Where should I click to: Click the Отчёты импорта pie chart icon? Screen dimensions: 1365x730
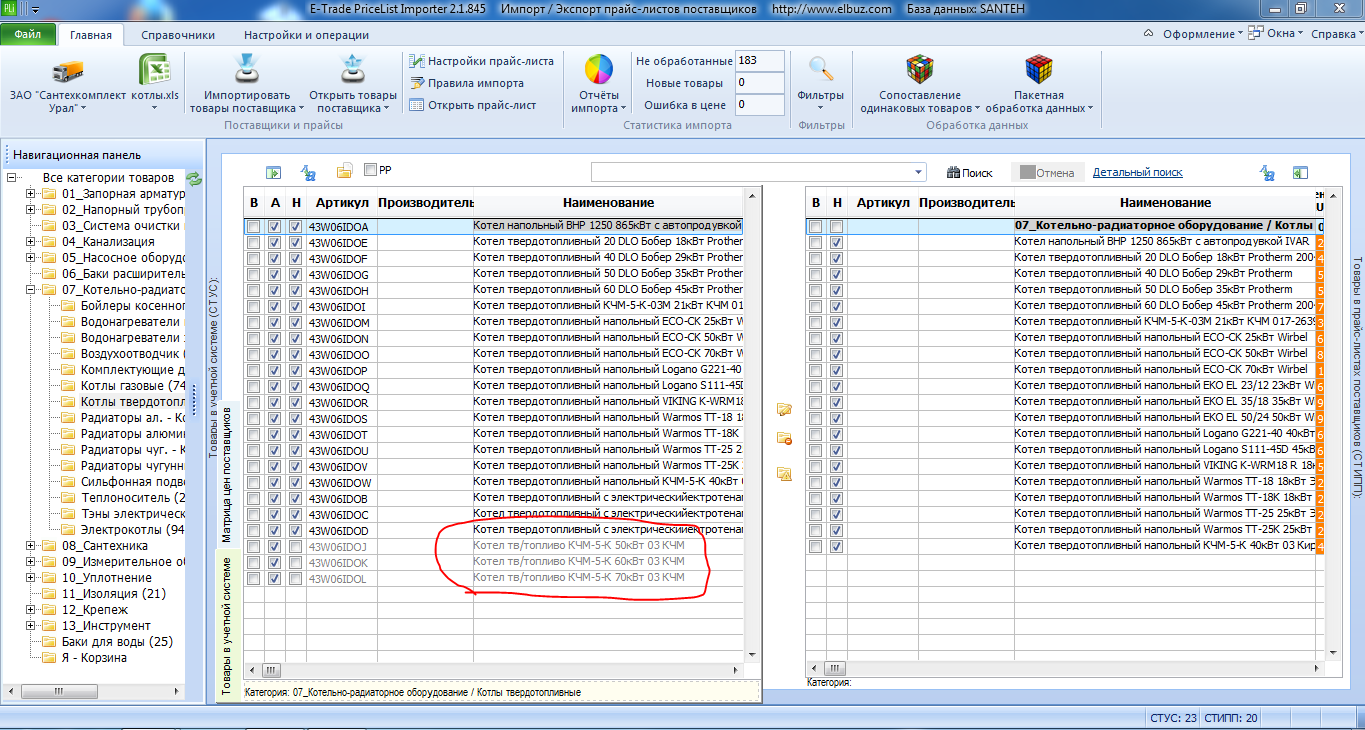(x=599, y=71)
